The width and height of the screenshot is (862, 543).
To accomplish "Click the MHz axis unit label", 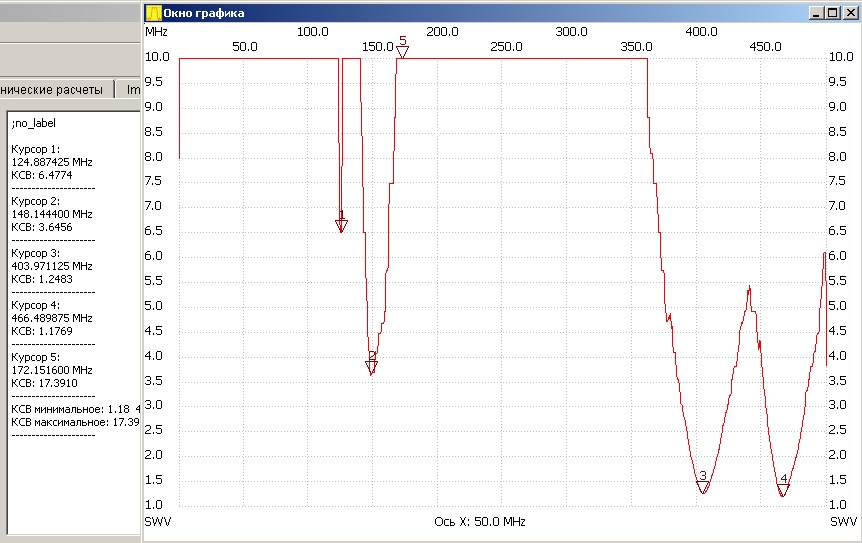I will pos(156,32).
